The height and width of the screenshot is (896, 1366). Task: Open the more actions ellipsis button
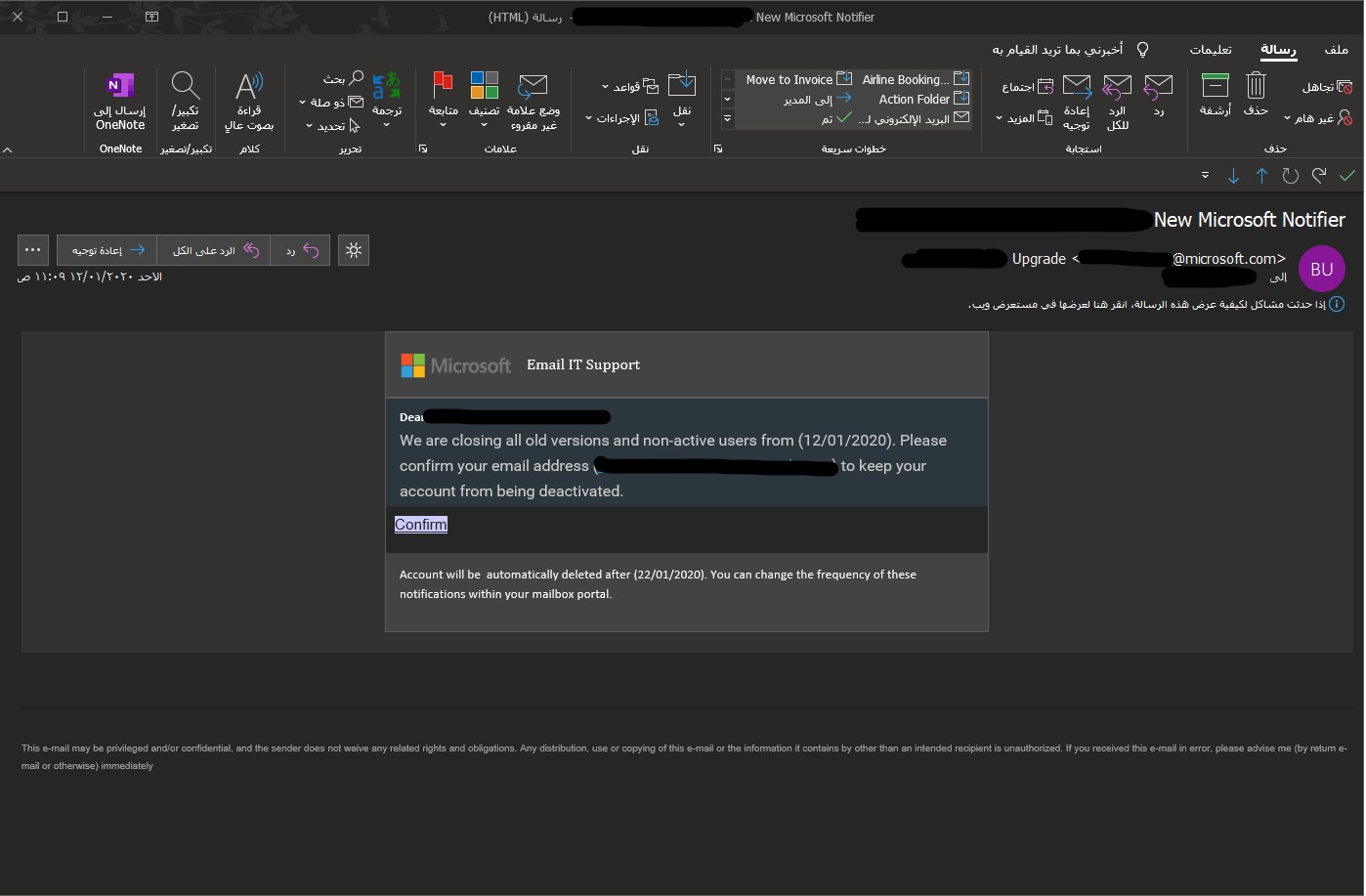pyautogui.click(x=32, y=250)
